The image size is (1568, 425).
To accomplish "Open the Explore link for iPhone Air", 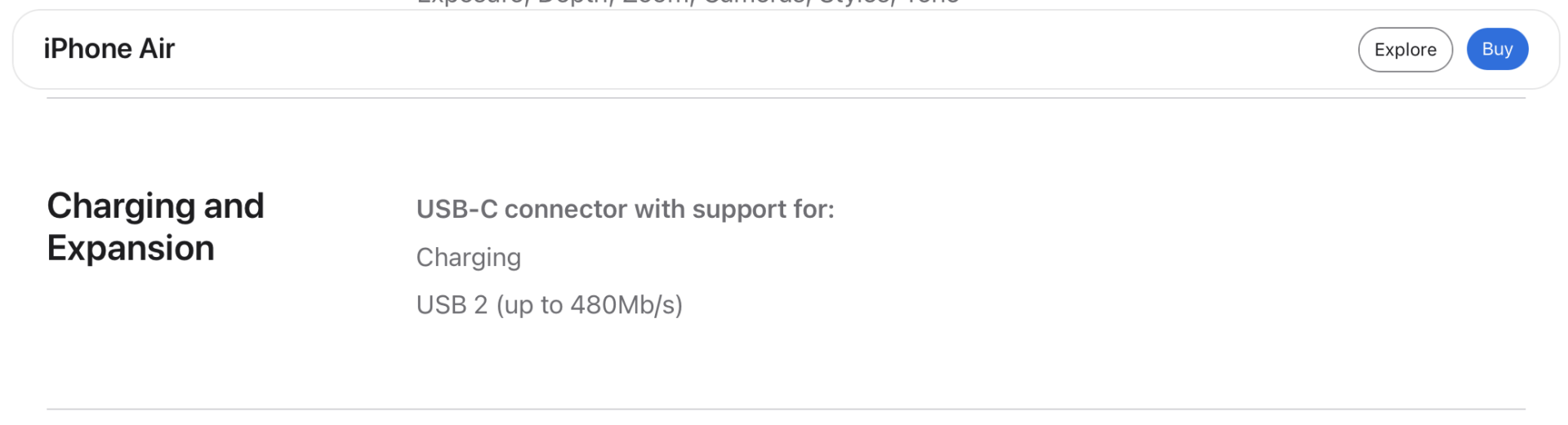I will 1405,50.
